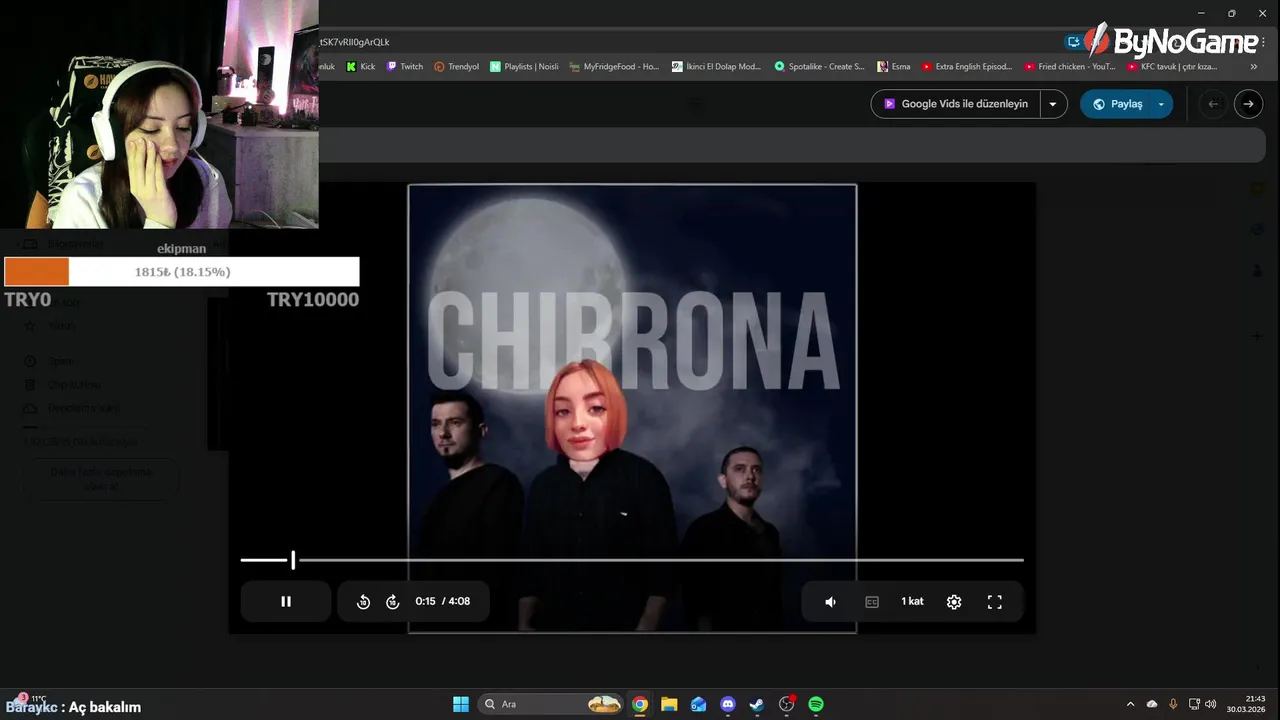Click the OneDrive cloud tray icon

click(1152, 704)
